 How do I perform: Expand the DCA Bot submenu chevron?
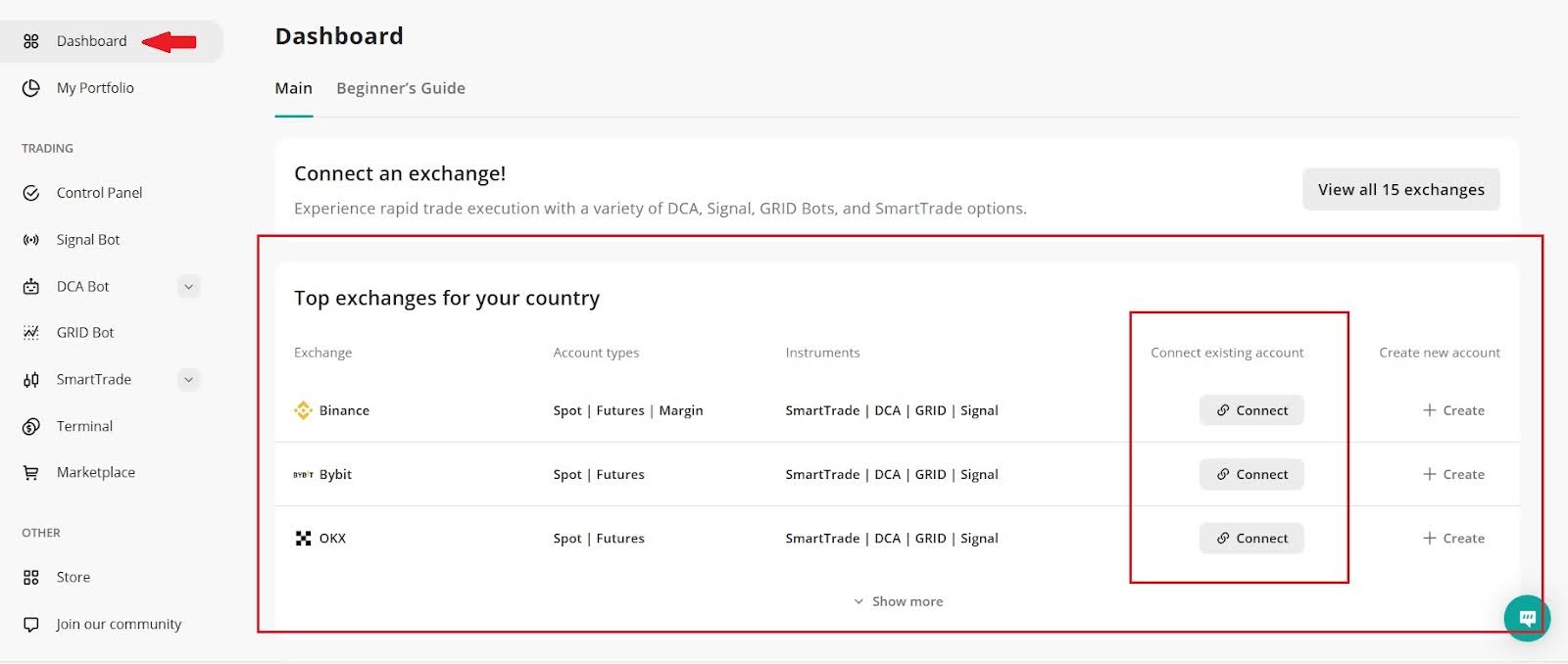point(189,287)
